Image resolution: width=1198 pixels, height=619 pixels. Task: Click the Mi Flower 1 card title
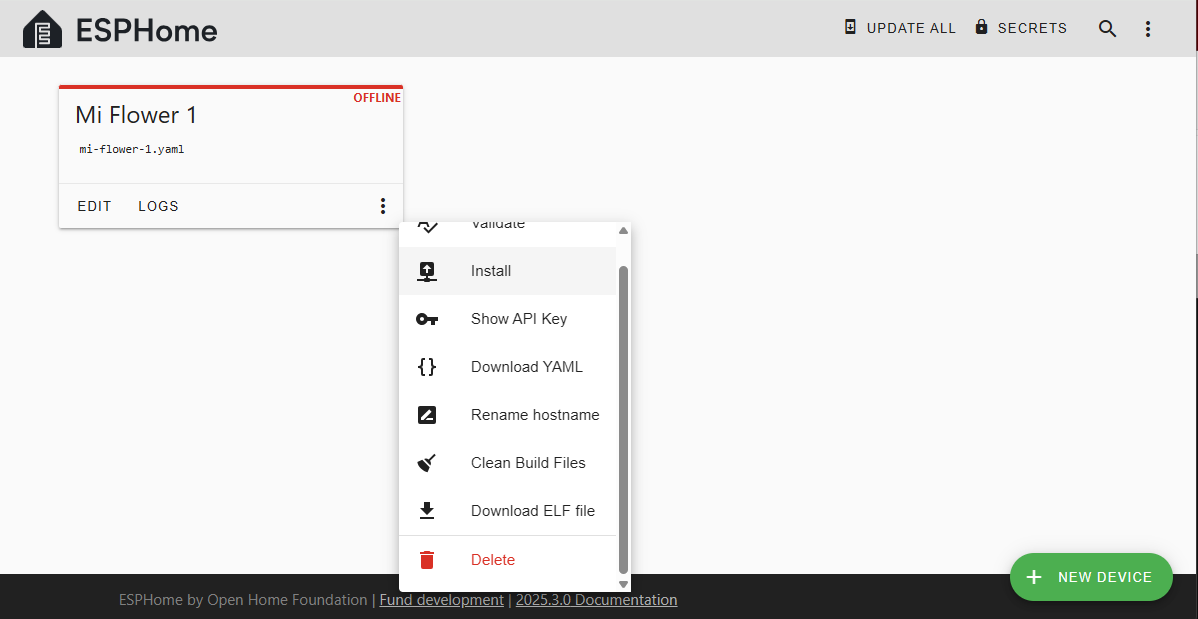tap(136, 115)
